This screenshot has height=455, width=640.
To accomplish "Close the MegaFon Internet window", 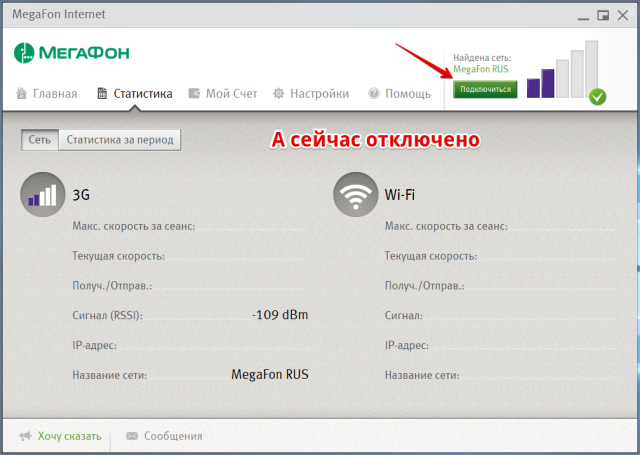I will [x=622, y=16].
